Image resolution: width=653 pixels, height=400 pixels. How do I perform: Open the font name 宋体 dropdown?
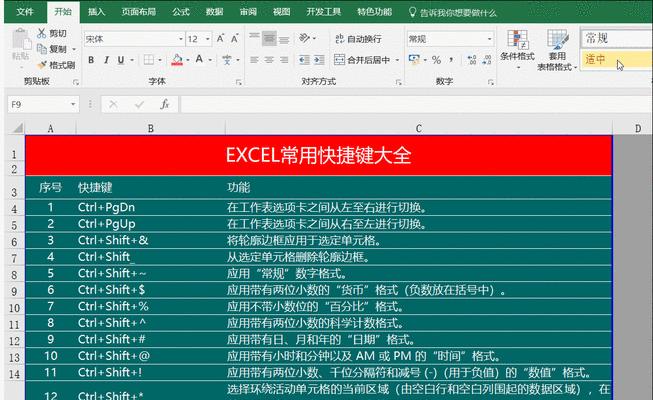[181, 39]
